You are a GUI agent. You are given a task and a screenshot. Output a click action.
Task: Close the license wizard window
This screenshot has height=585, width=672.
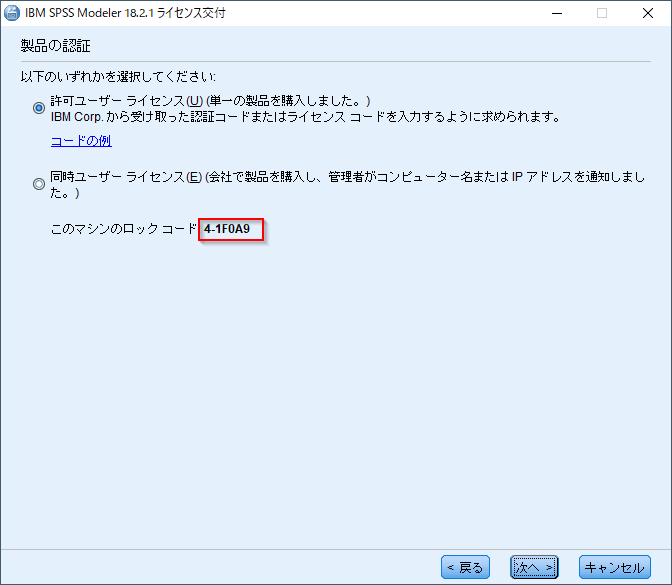pyautogui.click(x=648, y=13)
